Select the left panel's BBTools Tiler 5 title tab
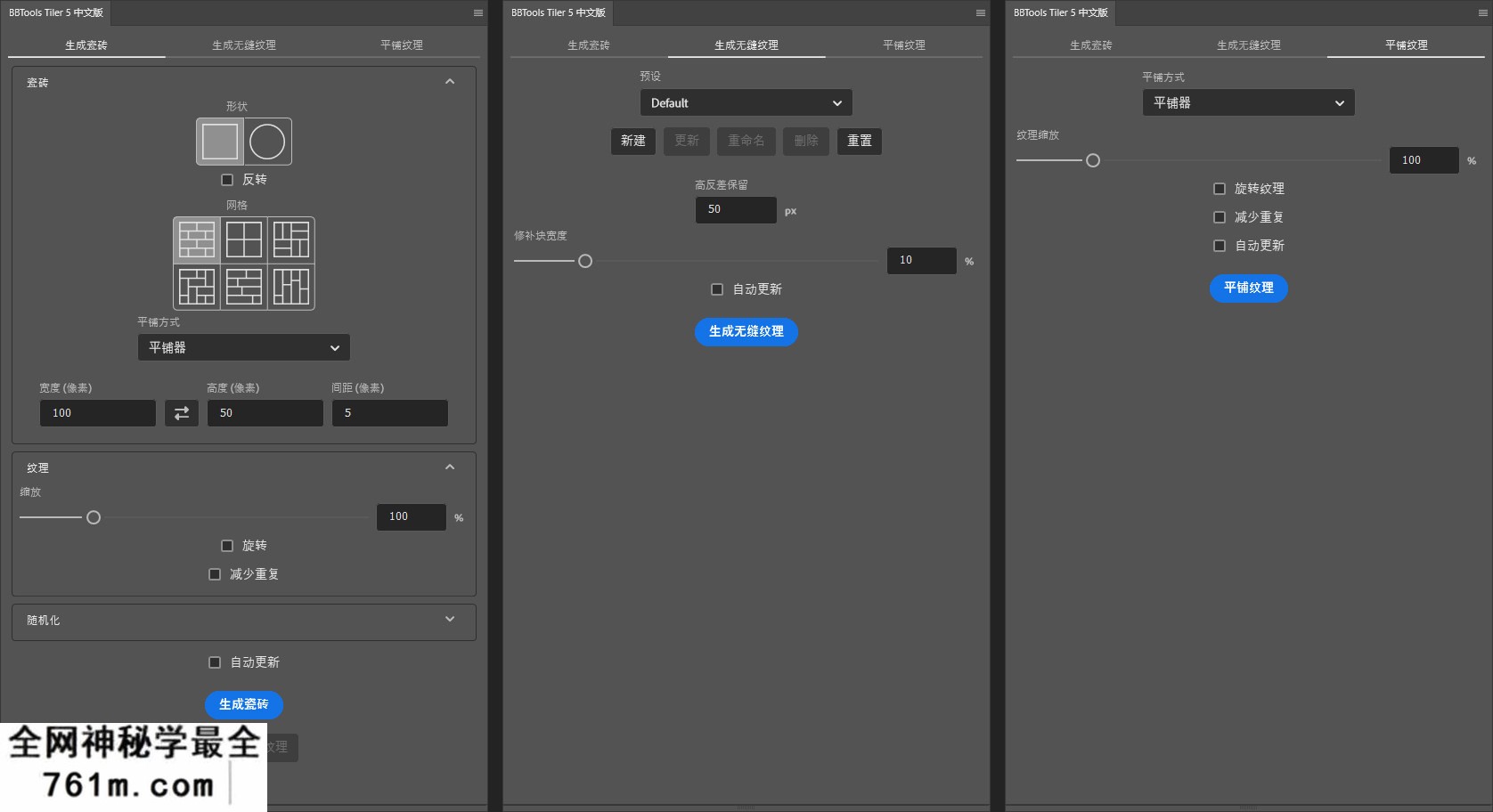The width and height of the screenshot is (1493, 812). (x=56, y=13)
